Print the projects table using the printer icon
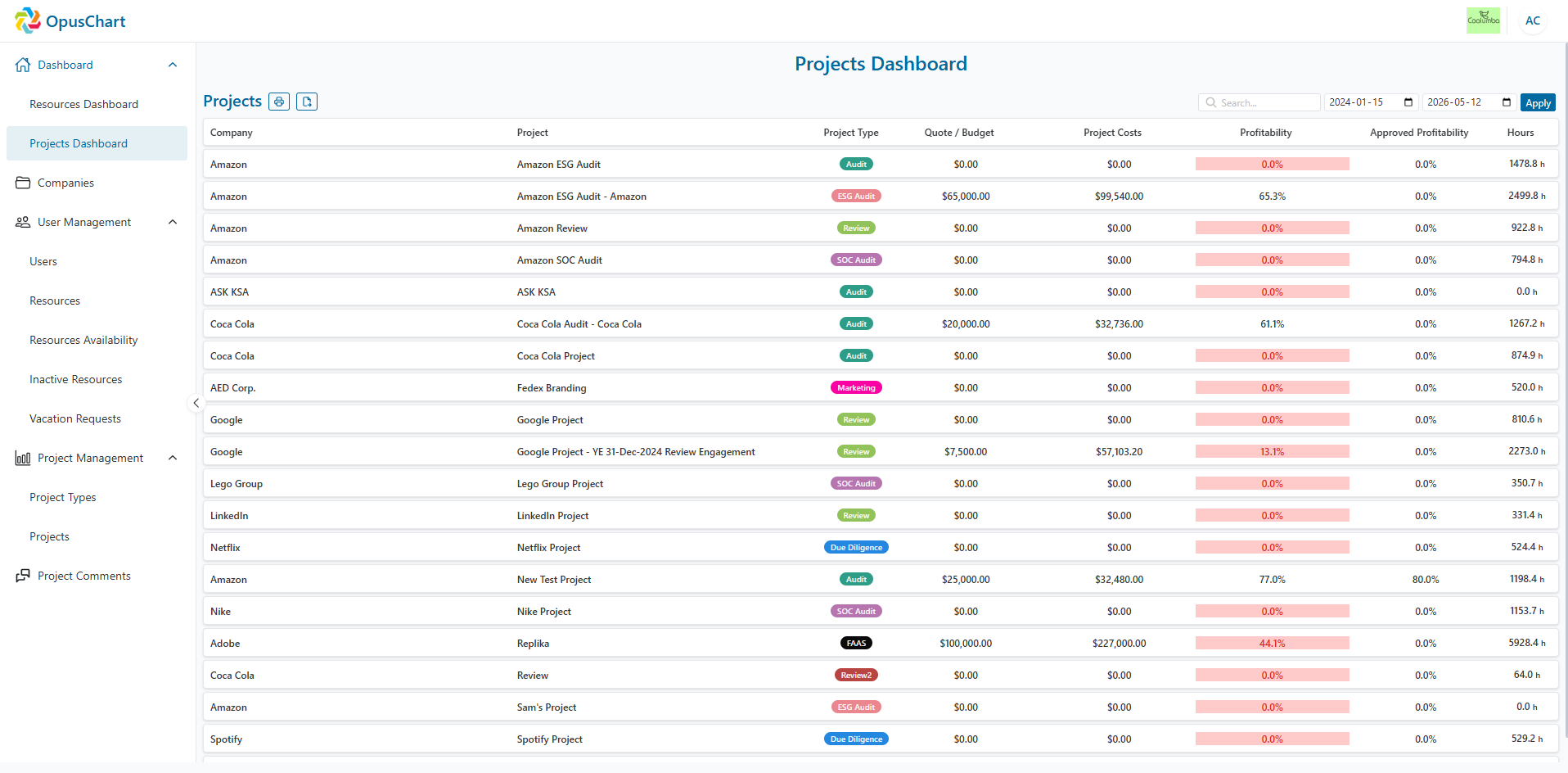 (x=279, y=102)
